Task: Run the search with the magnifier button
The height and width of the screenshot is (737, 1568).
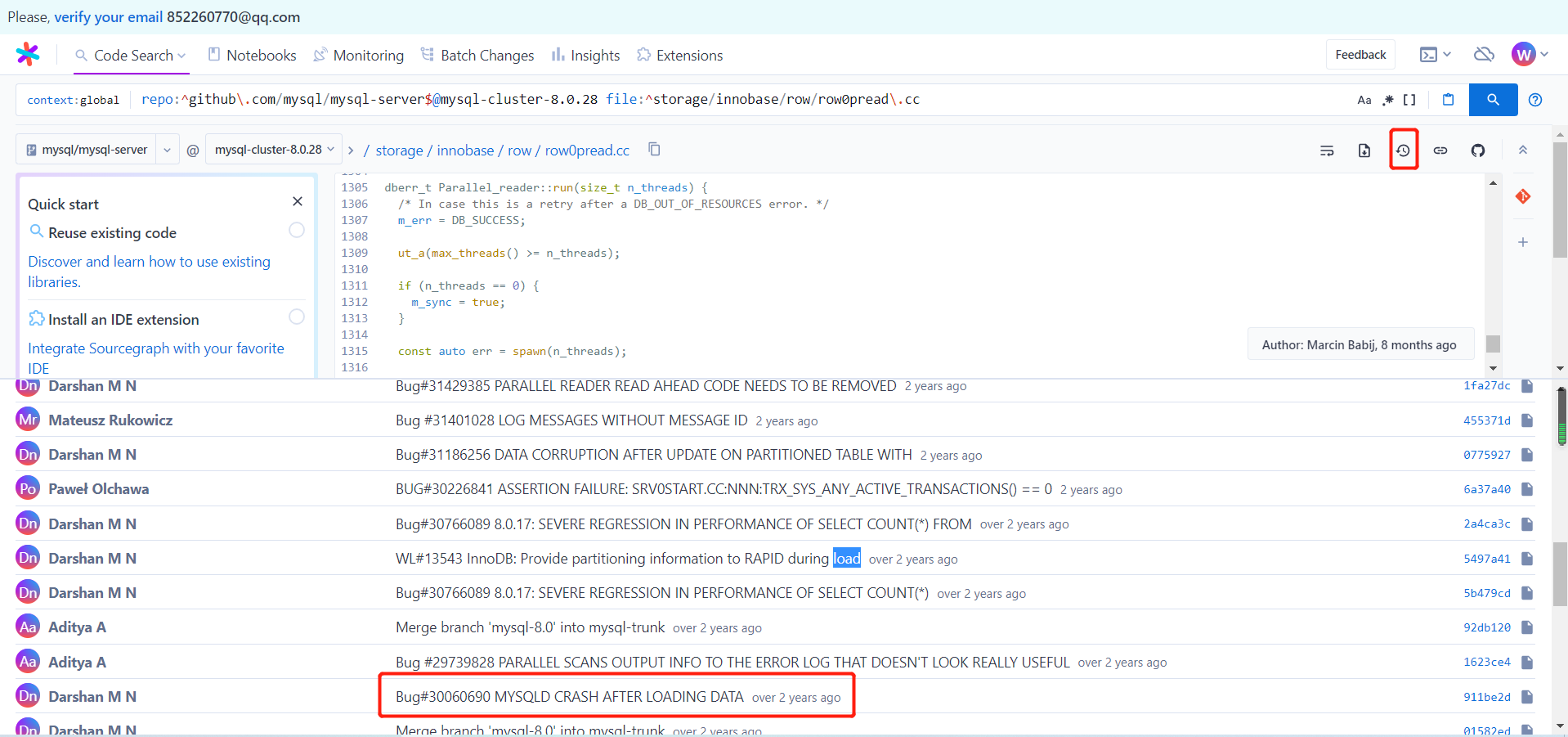Action: (x=1493, y=100)
